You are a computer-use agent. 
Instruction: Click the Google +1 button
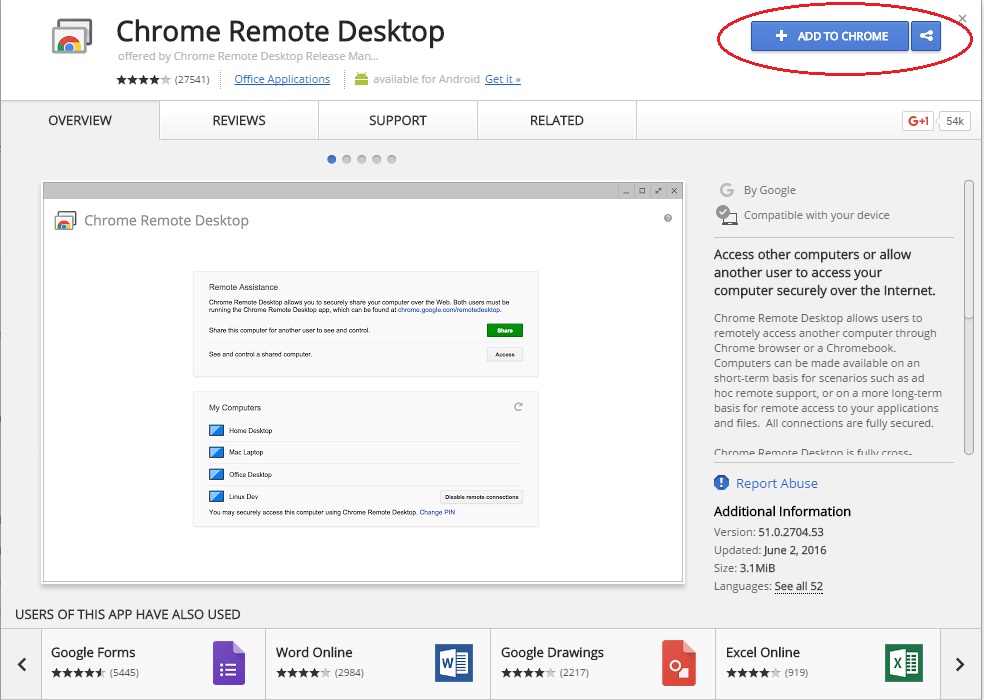point(917,121)
